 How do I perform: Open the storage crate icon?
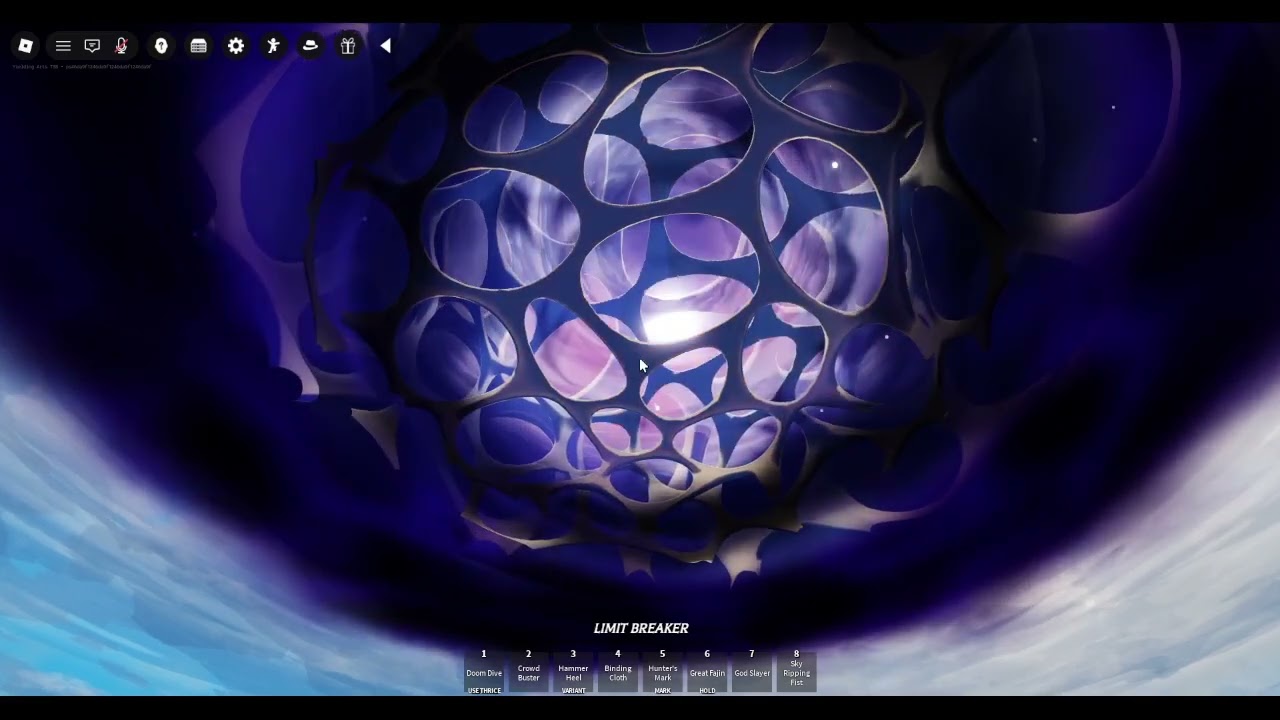pos(199,46)
